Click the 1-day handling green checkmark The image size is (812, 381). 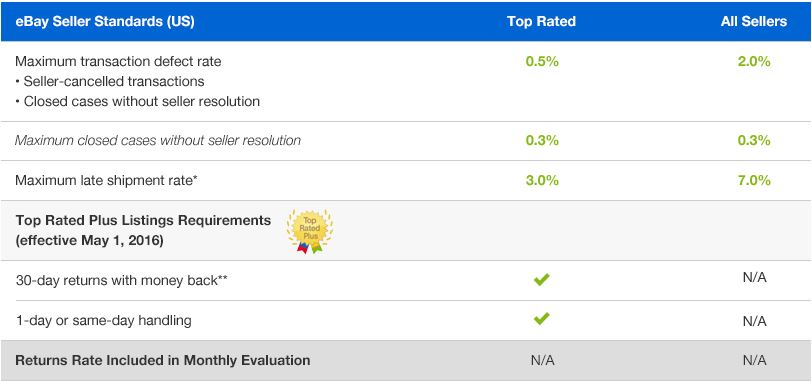pos(541,319)
